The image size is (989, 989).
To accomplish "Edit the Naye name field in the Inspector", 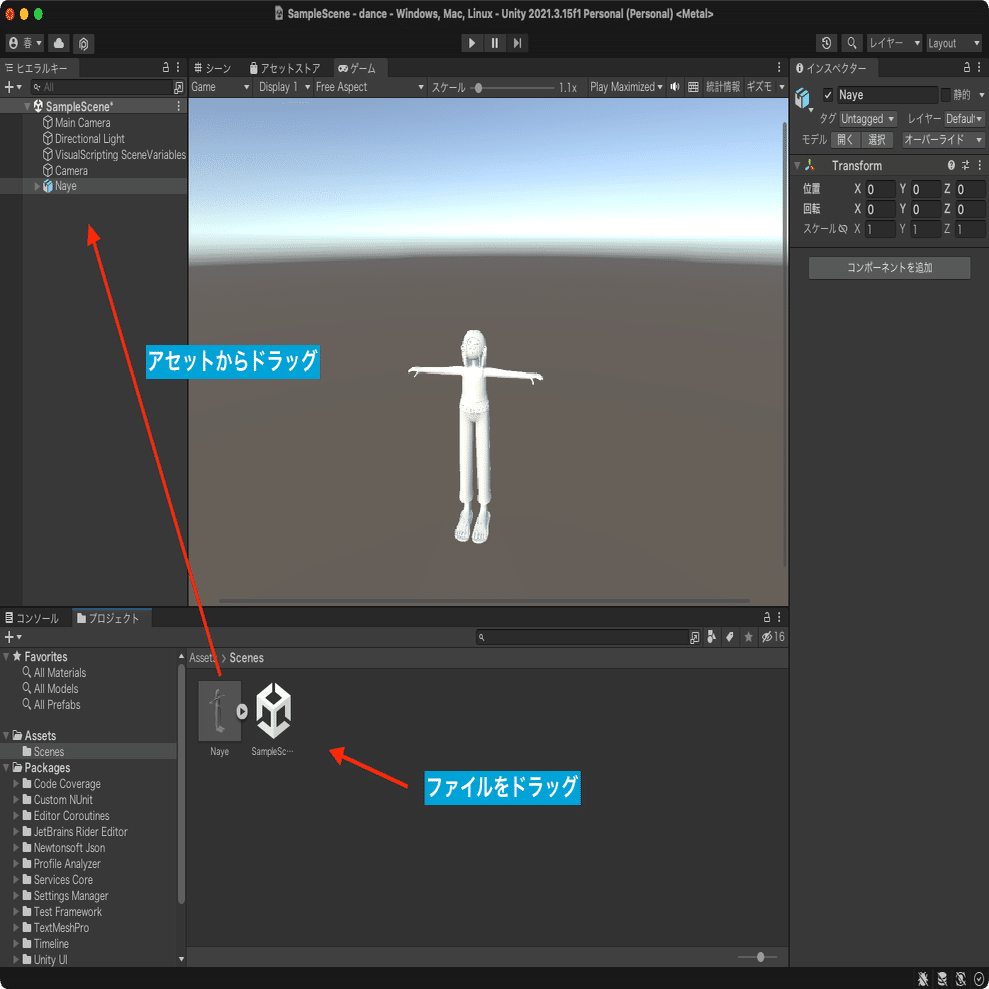I will (887, 95).
